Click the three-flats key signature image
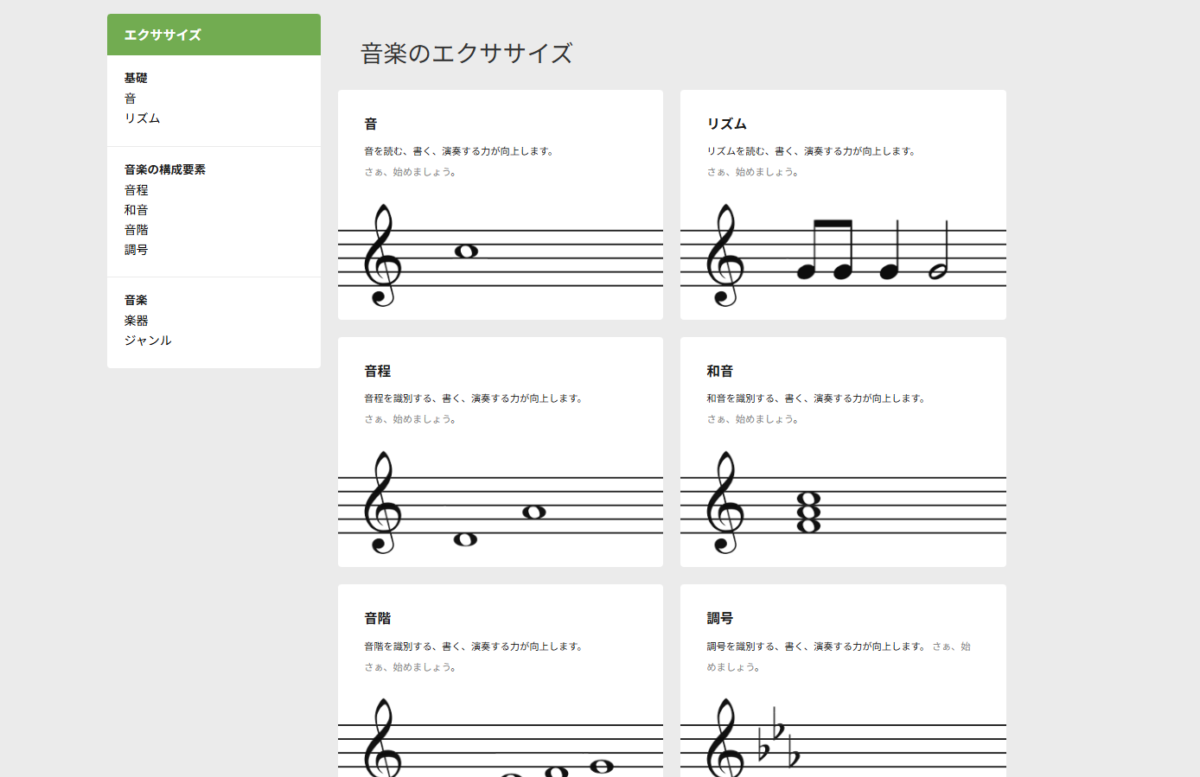The image size is (1200, 777). (843, 736)
